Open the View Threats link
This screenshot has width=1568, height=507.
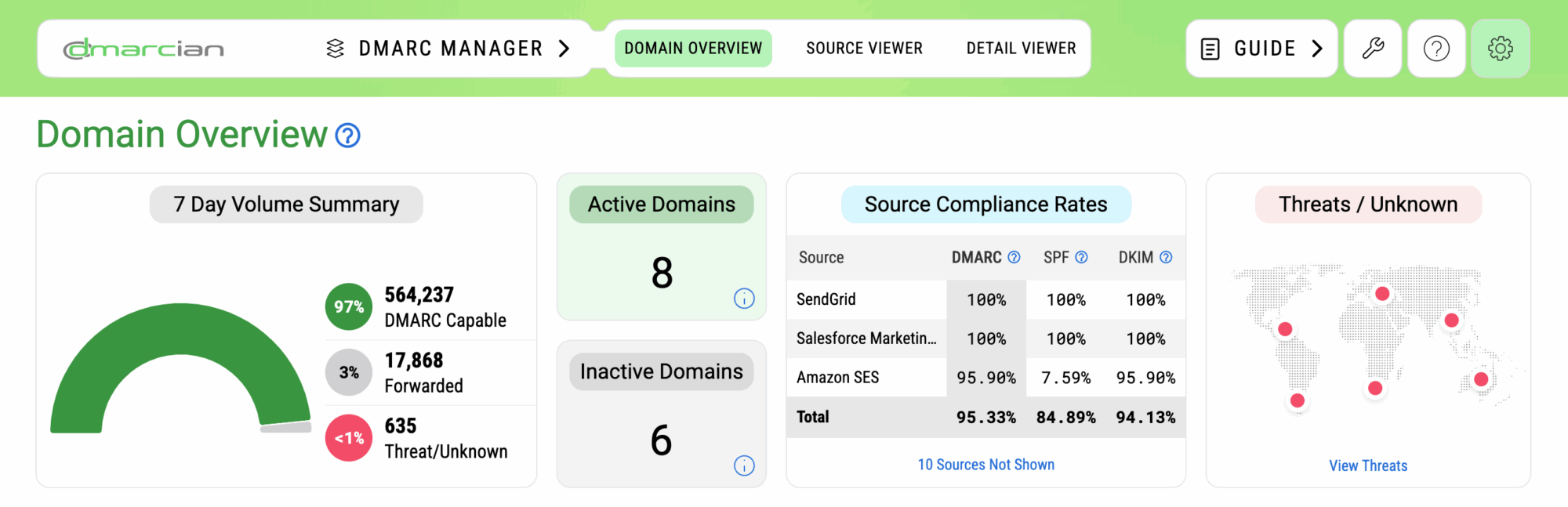1368,465
